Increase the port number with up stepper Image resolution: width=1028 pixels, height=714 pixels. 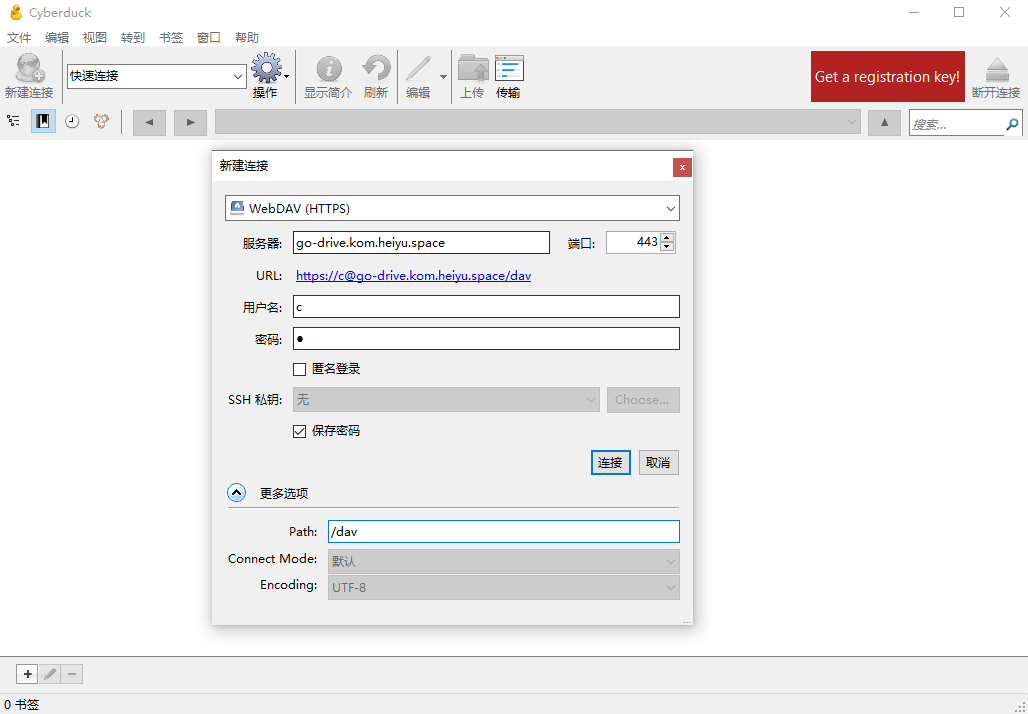[667, 238]
